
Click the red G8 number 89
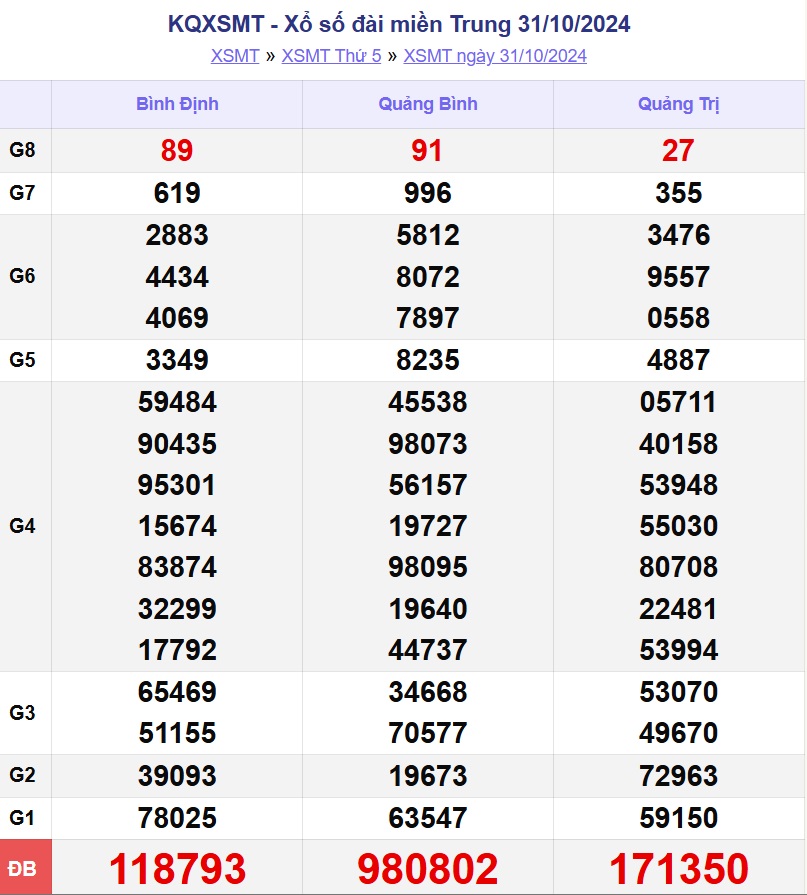pyautogui.click(x=177, y=151)
